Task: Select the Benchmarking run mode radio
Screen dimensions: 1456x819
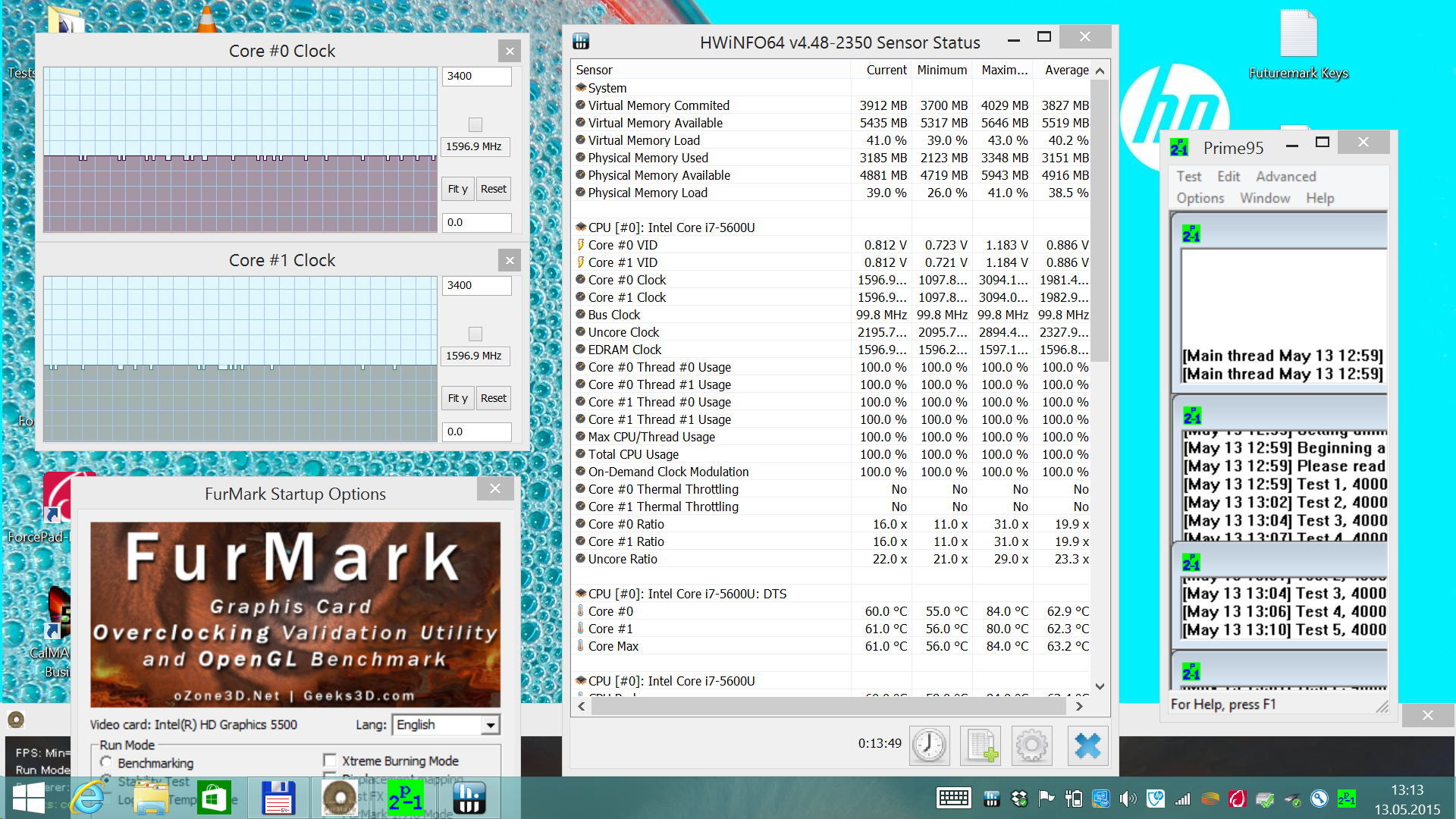Action: [107, 763]
